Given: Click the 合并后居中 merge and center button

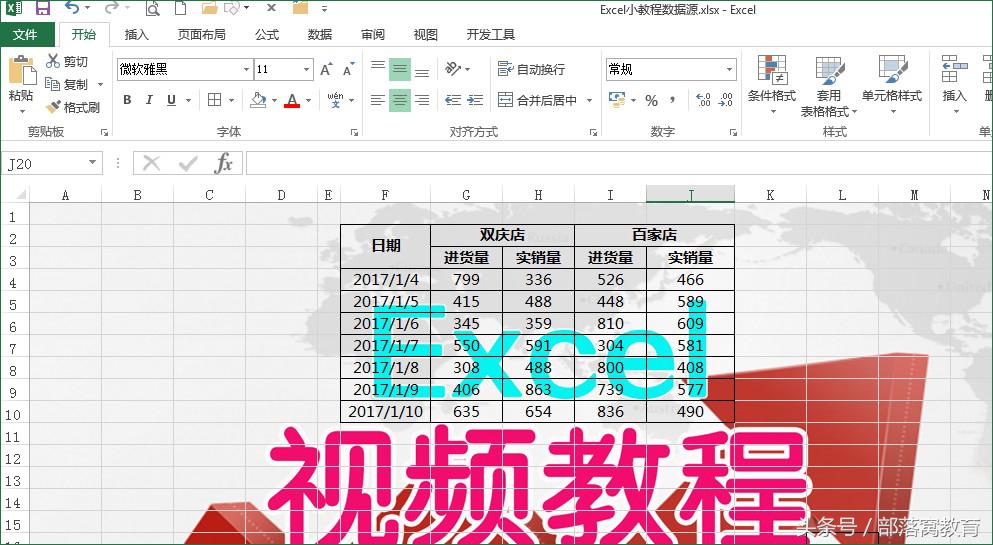Looking at the screenshot, I should click(538, 100).
